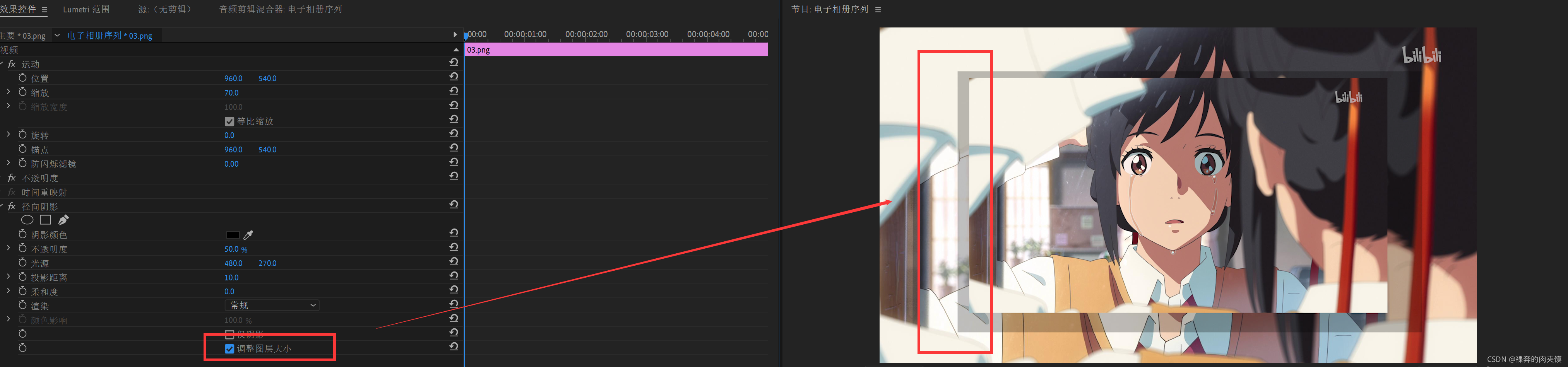Screen dimensions: 1568x367
Task: Toggle the 柔和度 animation stopwatch
Action: tap(22, 291)
